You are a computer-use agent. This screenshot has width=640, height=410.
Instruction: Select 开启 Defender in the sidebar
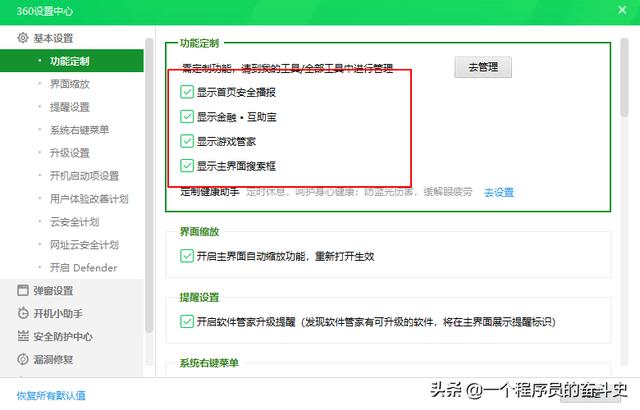[83, 268]
